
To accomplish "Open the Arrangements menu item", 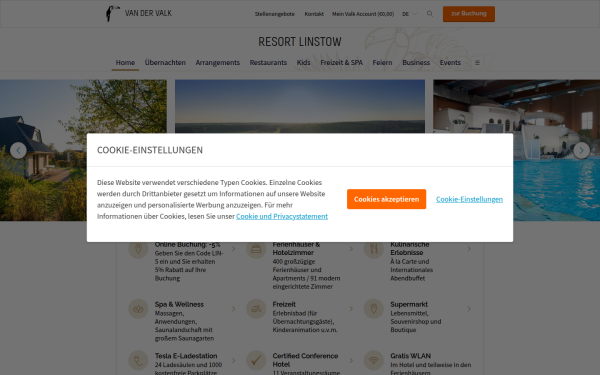I will [217, 62].
